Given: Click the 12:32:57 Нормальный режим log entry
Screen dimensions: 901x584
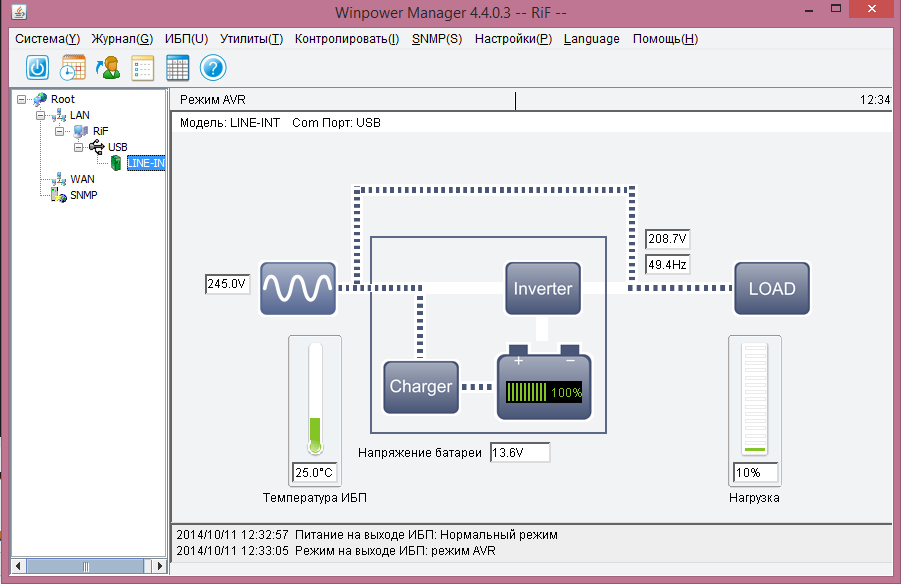Looking at the screenshot, I should [x=367, y=535].
